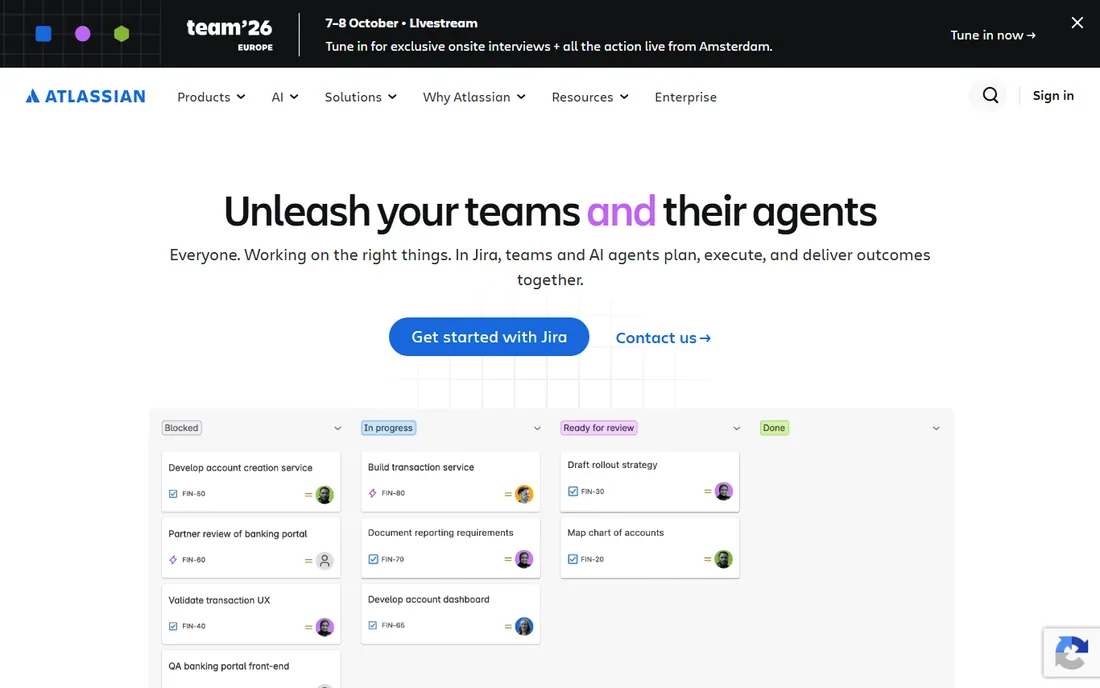Click assignee avatar on FIN-70 card

tap(524, 559)
